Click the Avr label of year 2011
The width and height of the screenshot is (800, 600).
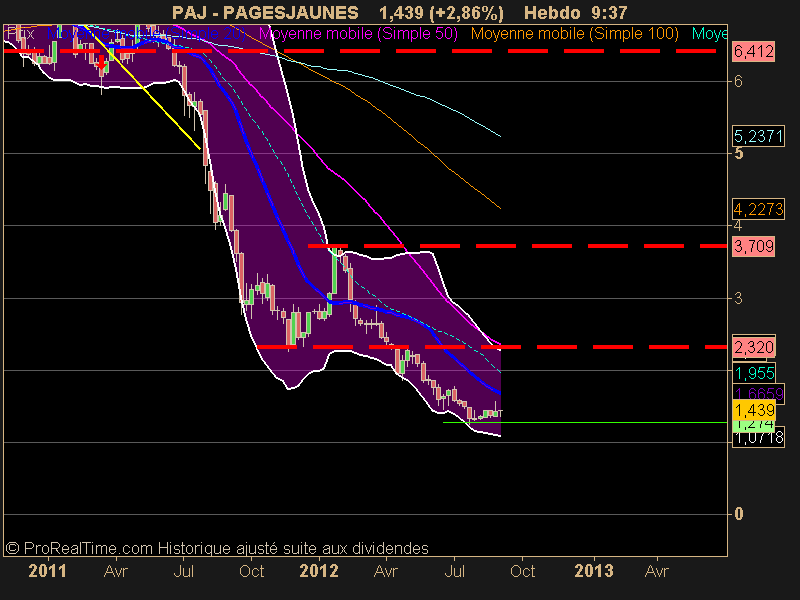[115, 571]
